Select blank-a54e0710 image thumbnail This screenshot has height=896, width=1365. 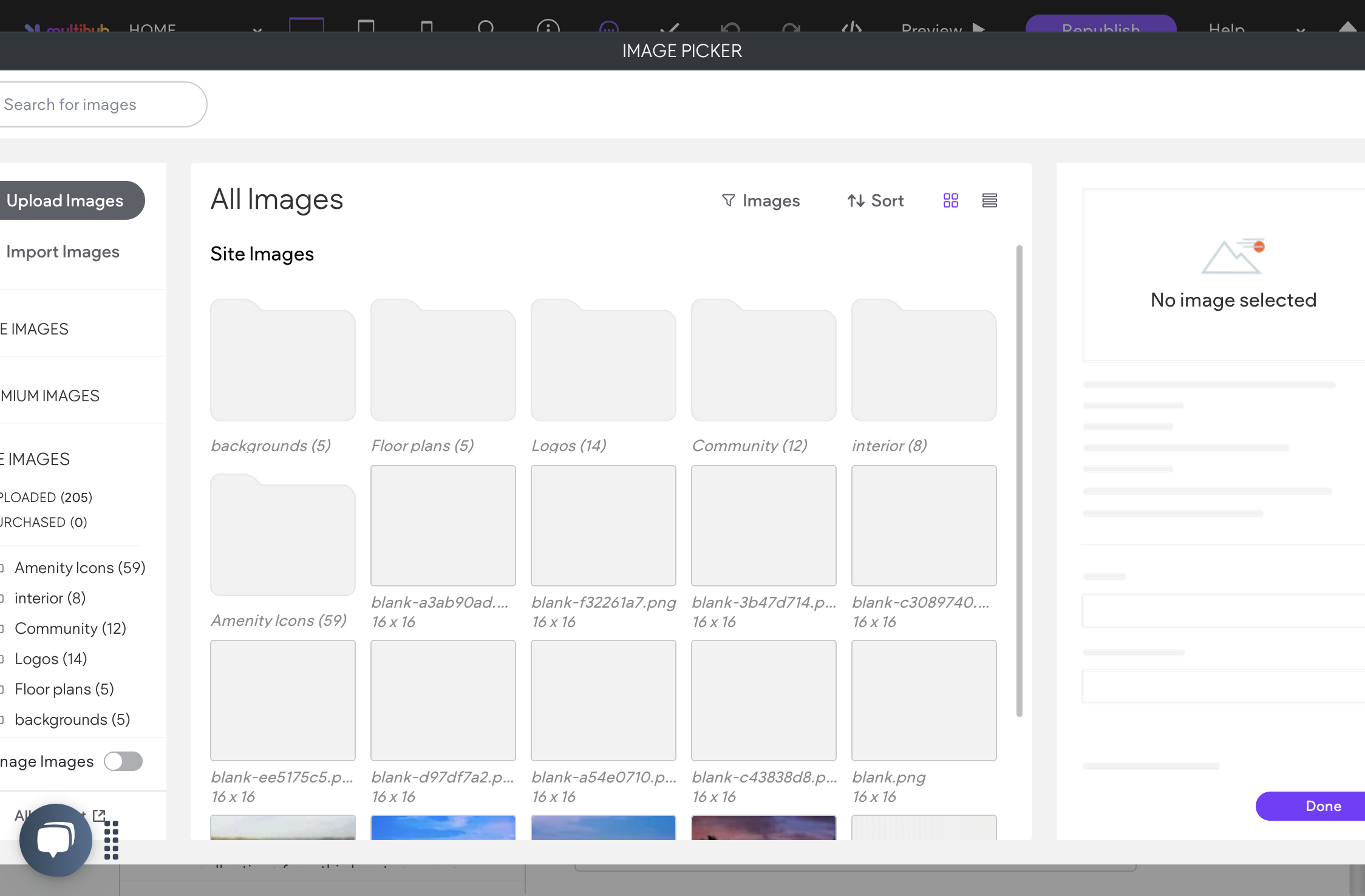pyautogui.click(x=604, y=701)
